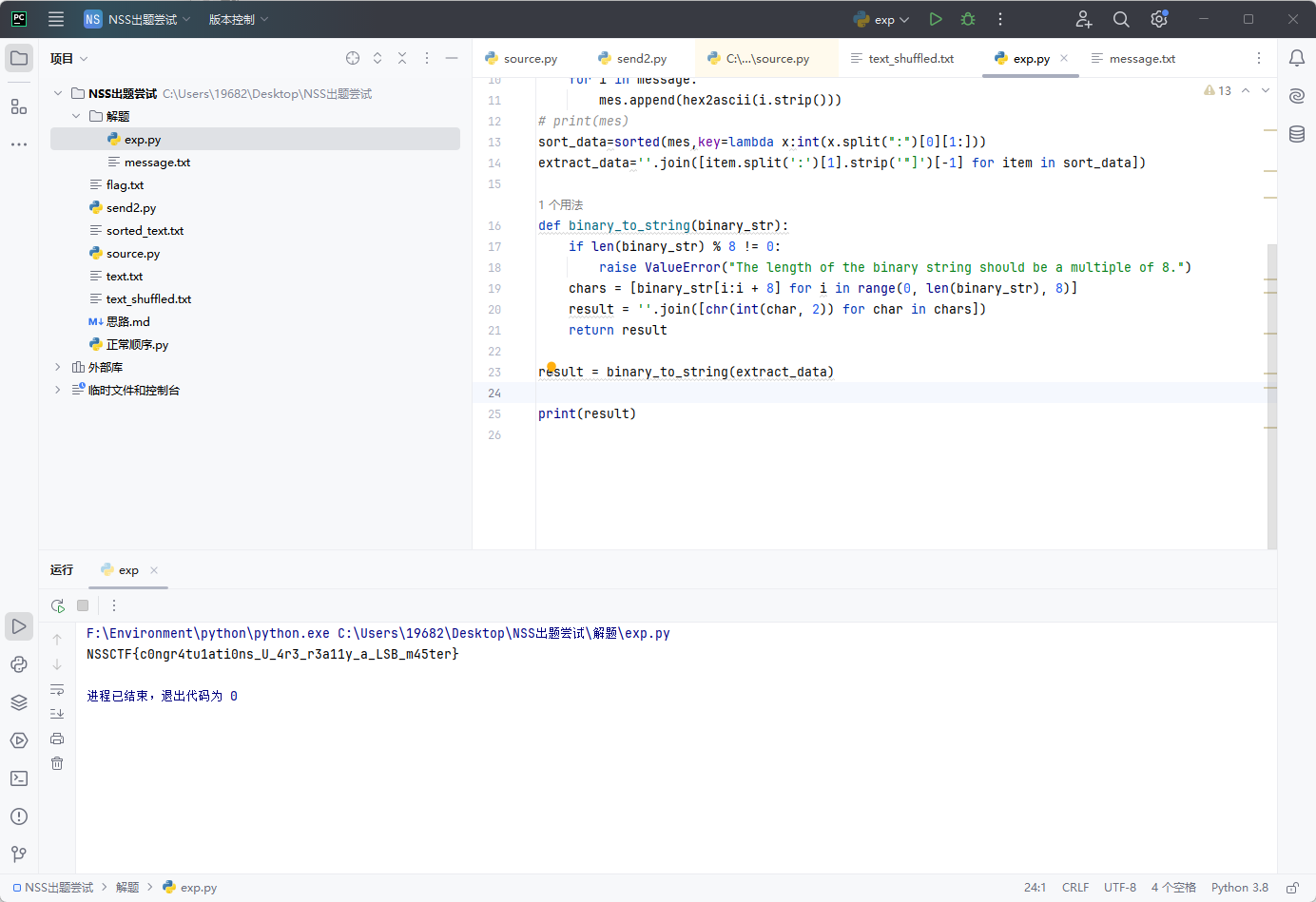Screen dimensions: 1316x902
Task: Run the exp configuration with the green play button
Action: point(936,19)
